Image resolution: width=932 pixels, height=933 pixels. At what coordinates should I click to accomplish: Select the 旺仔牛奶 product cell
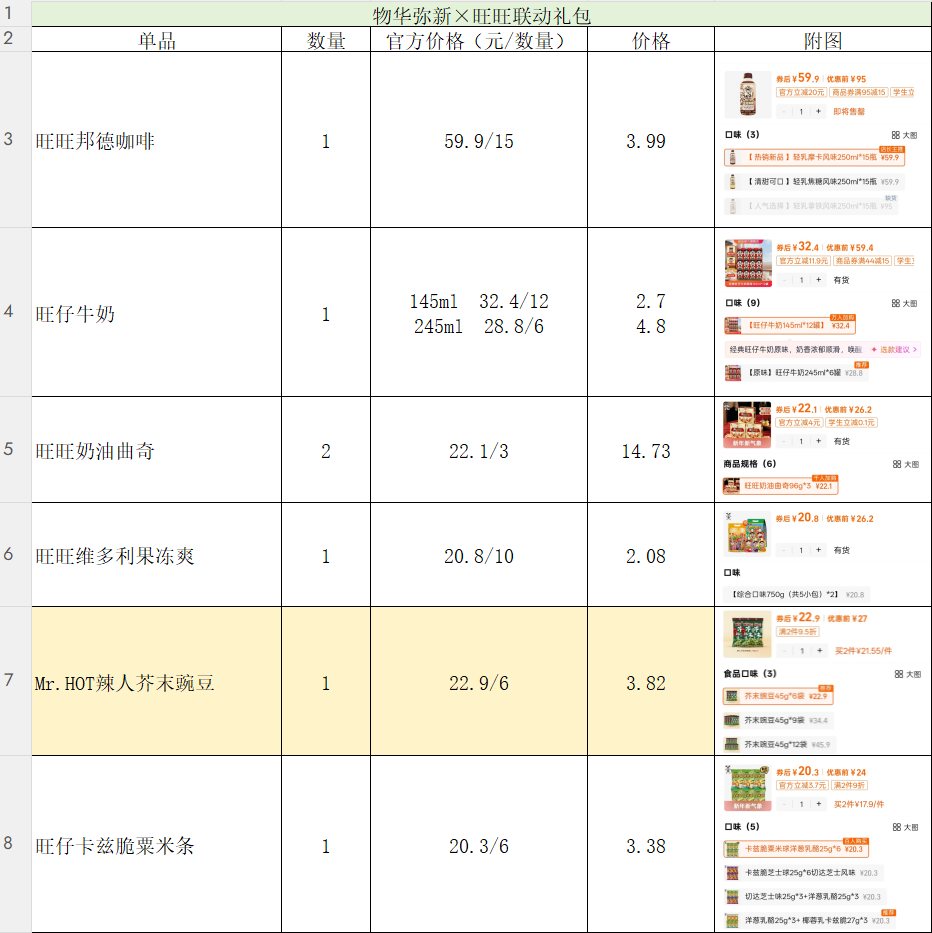[x=157, y=312]
